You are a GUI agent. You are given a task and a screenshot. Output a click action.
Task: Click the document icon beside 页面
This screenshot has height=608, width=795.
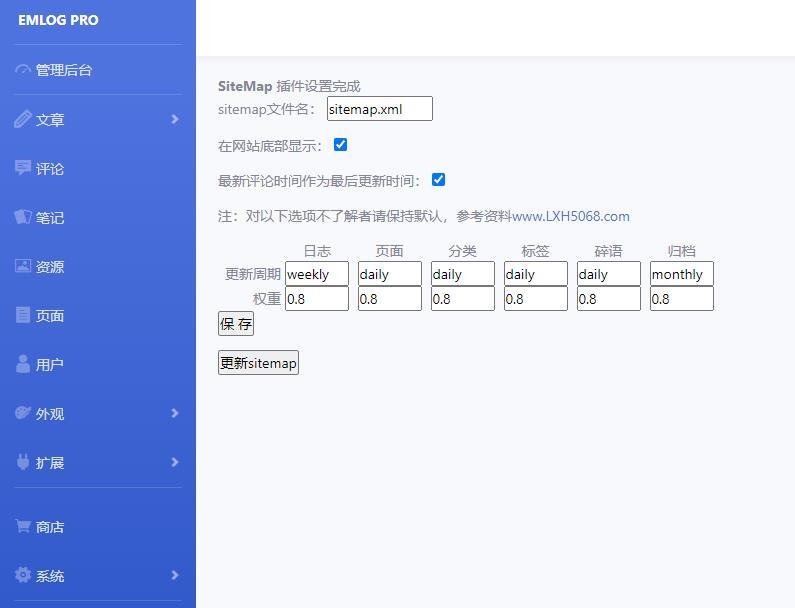(x=23, y=315)
